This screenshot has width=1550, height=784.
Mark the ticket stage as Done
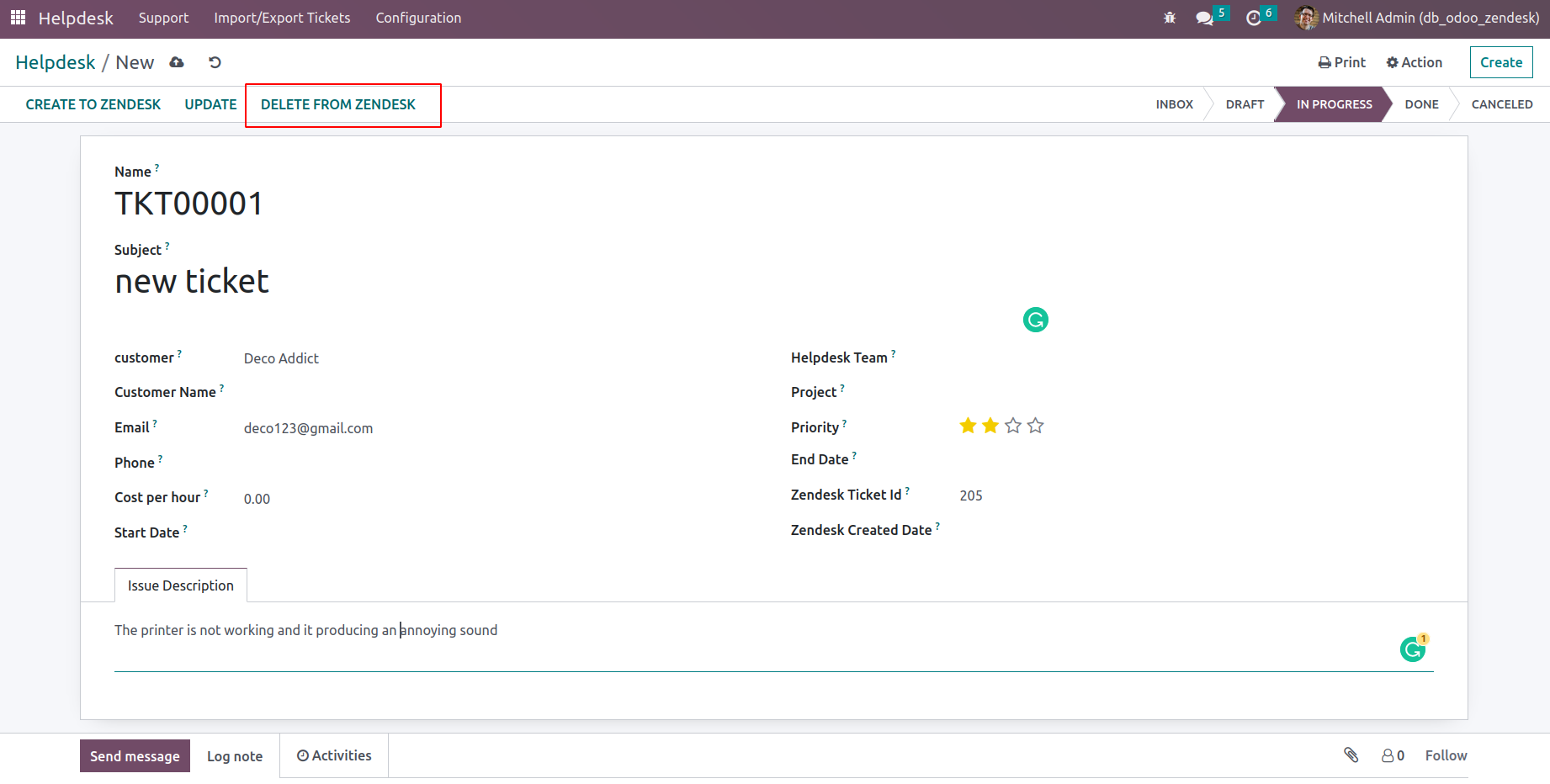coord(1421,104)
